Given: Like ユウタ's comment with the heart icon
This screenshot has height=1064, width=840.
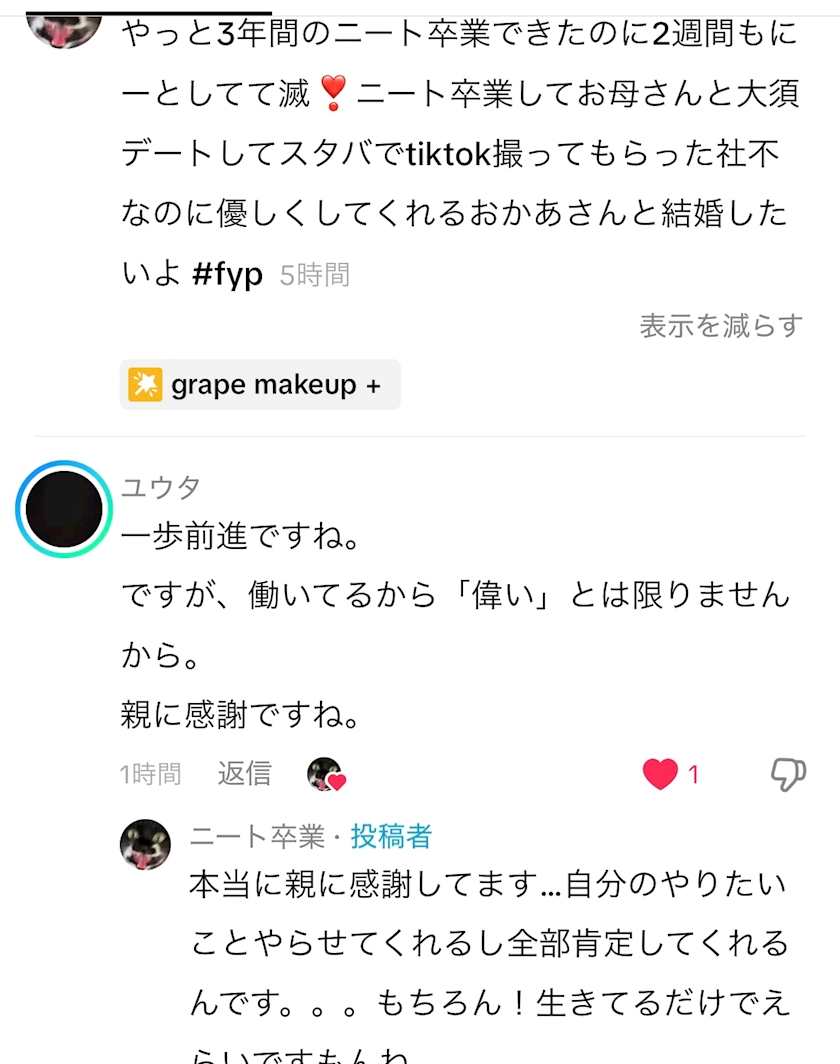Looking at the screenshot, I should 660,773.
